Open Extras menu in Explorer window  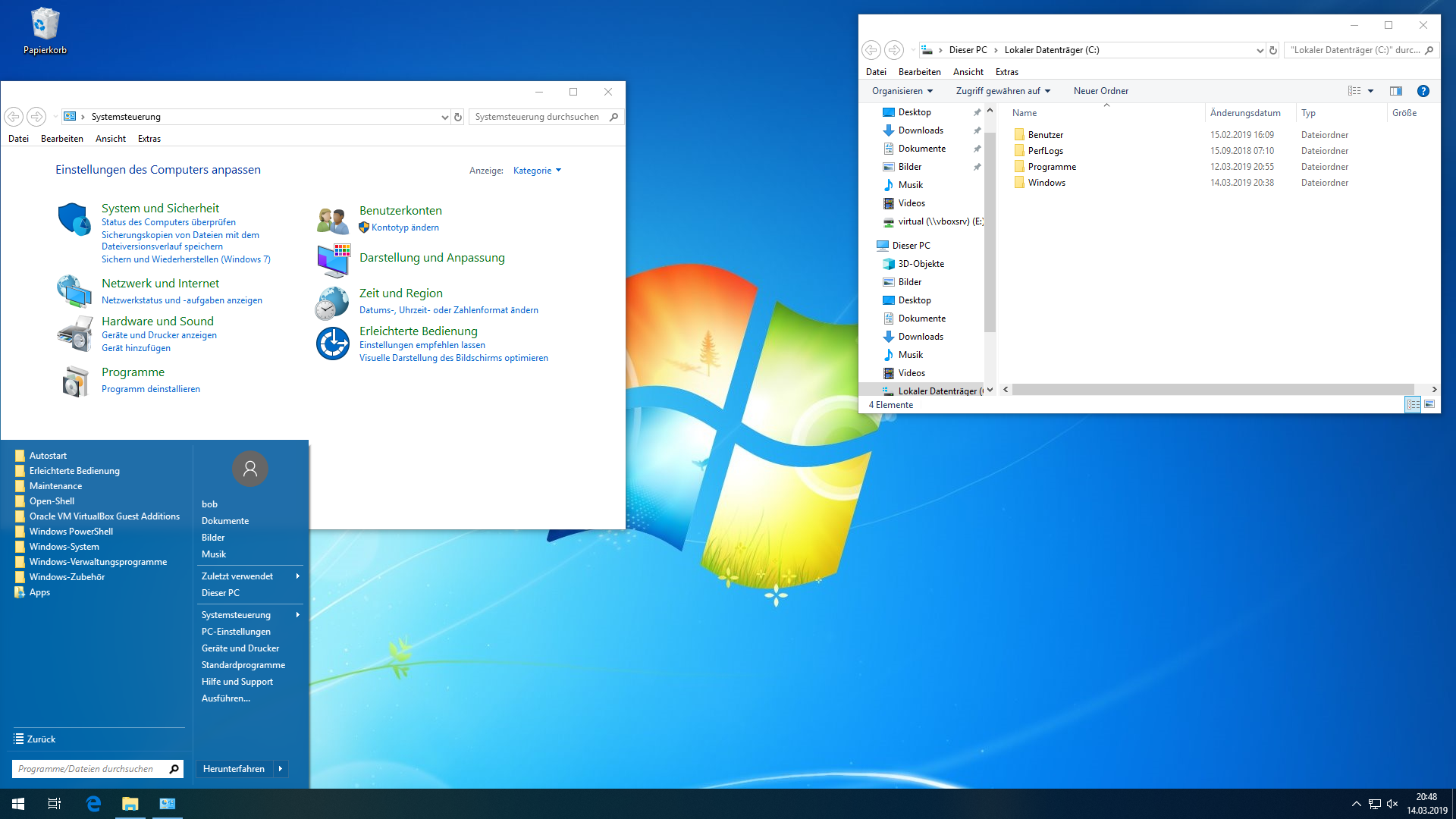tap(1006, 72)
